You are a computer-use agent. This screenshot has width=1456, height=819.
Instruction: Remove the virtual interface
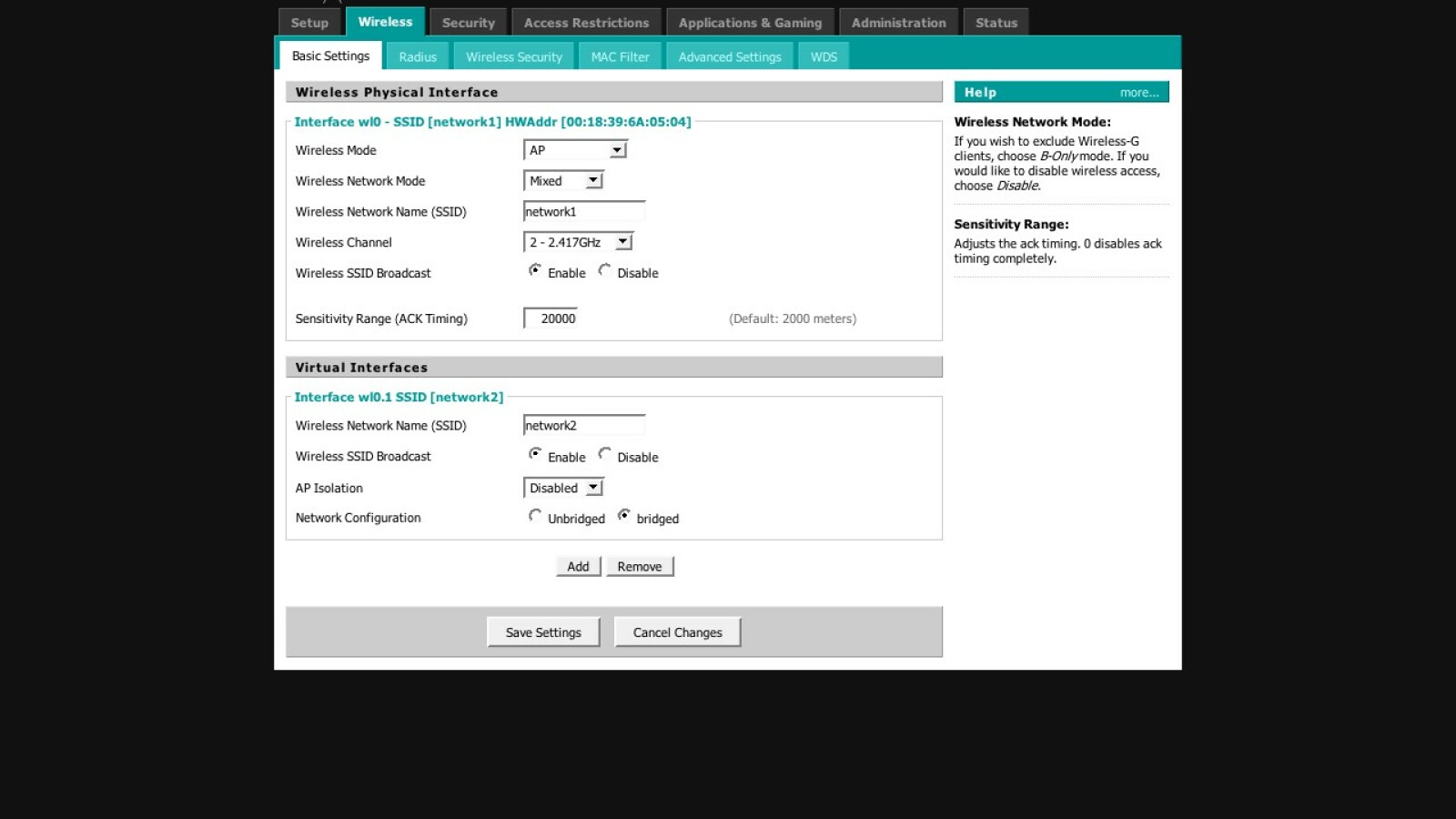click(640, 566)
